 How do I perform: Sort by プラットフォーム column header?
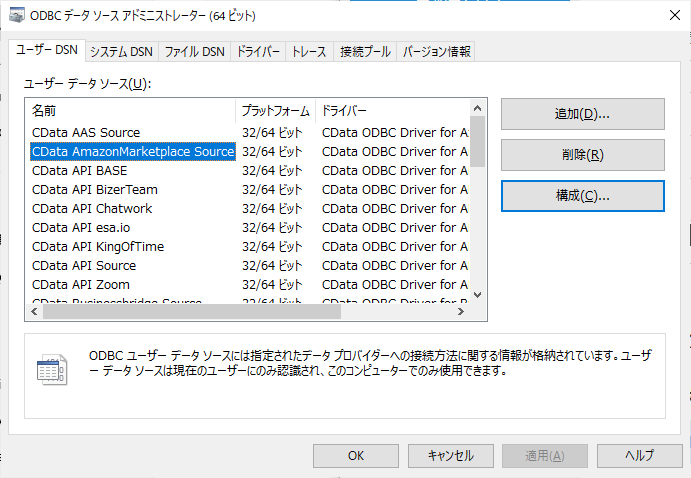pos(276,111)
